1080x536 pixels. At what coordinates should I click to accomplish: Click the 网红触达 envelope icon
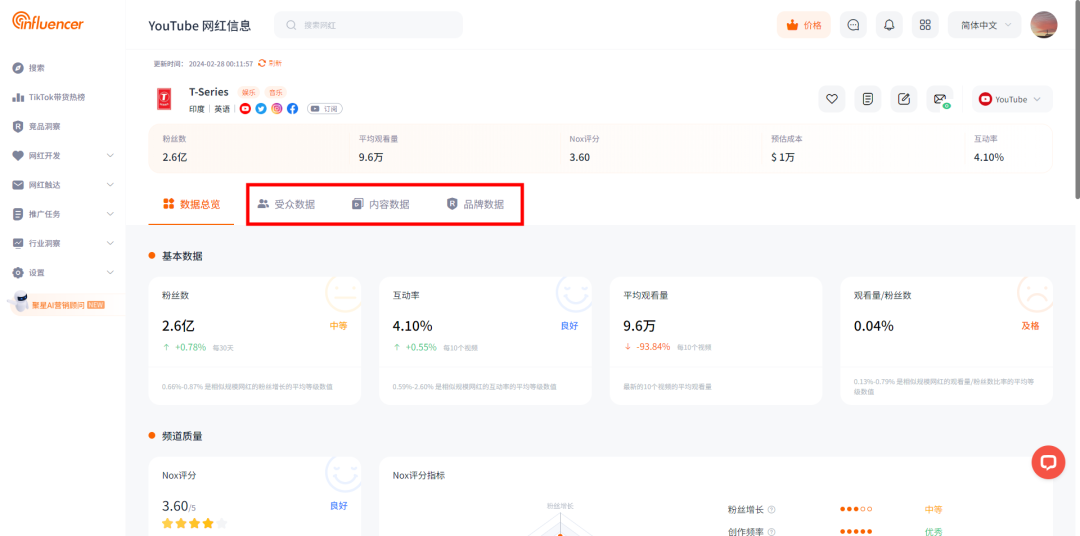pyautogui.click(x=19, y=185)
